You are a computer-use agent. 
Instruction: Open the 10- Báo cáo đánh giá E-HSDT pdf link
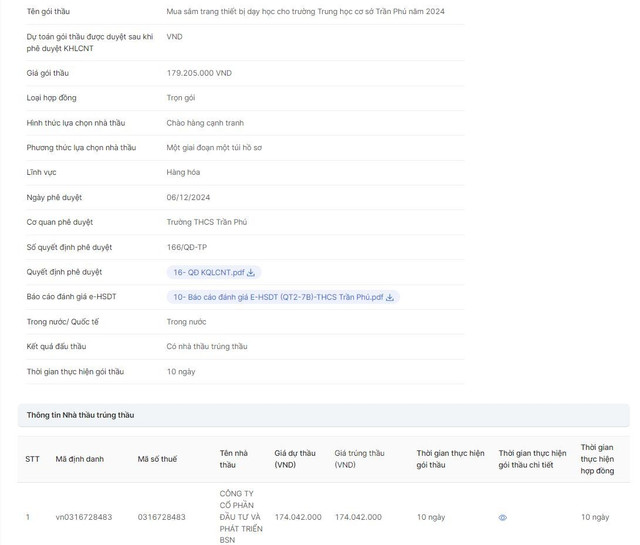(278, 297)
